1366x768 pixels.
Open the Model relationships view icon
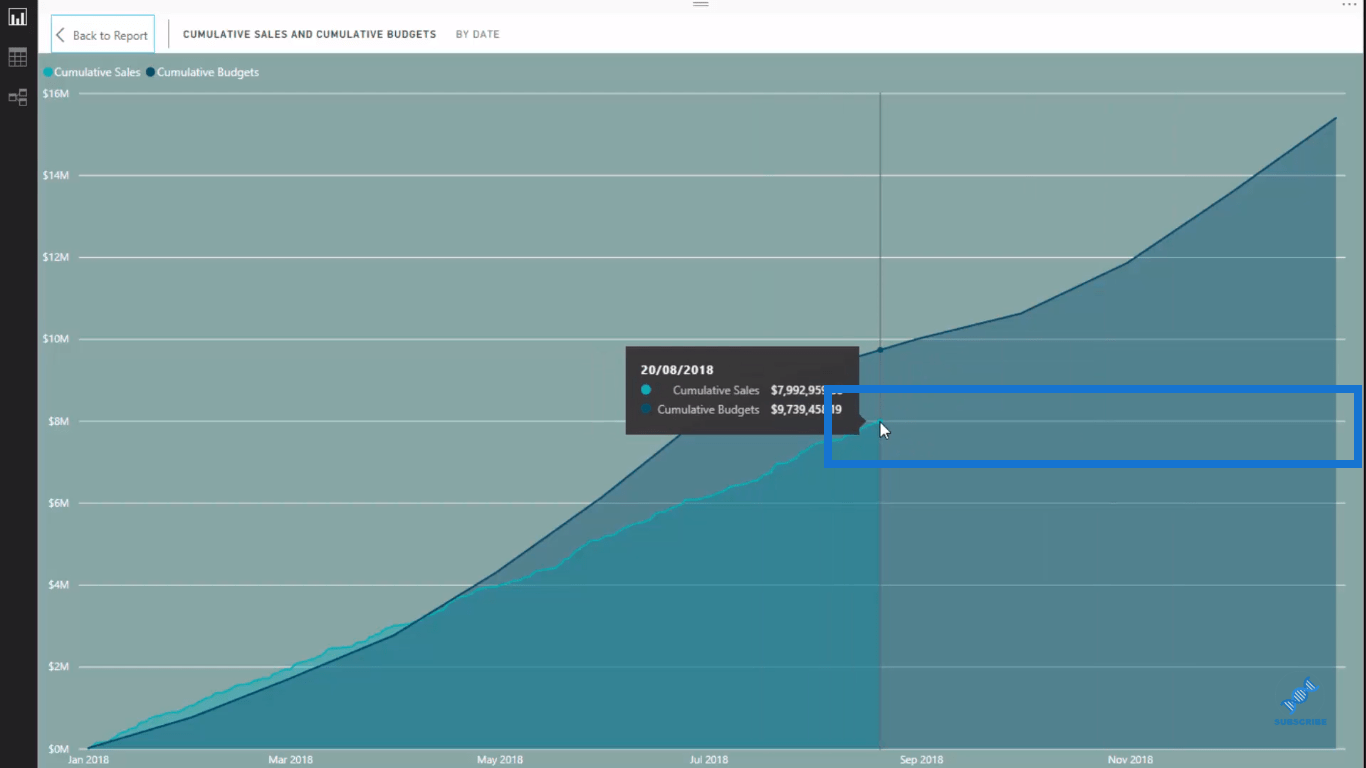pos(17,97)
